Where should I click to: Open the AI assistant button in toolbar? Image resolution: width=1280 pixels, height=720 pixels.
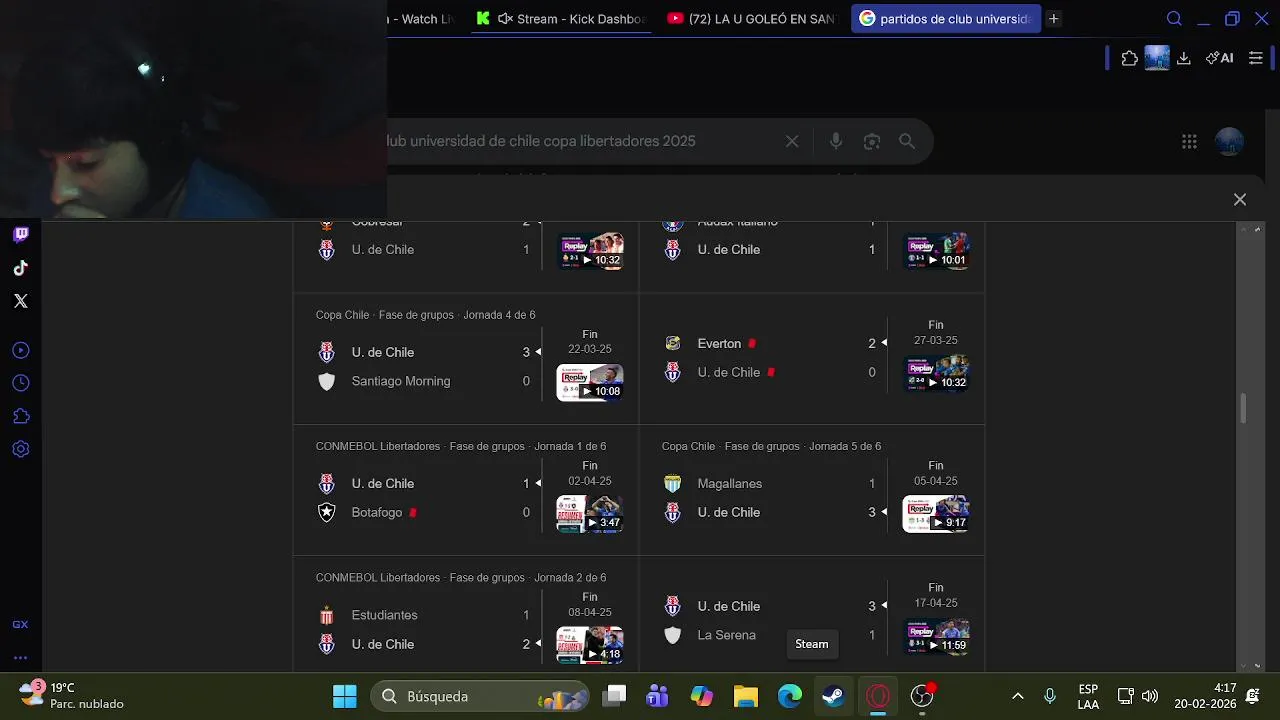pyautogui.click(x=1219, y=58)
